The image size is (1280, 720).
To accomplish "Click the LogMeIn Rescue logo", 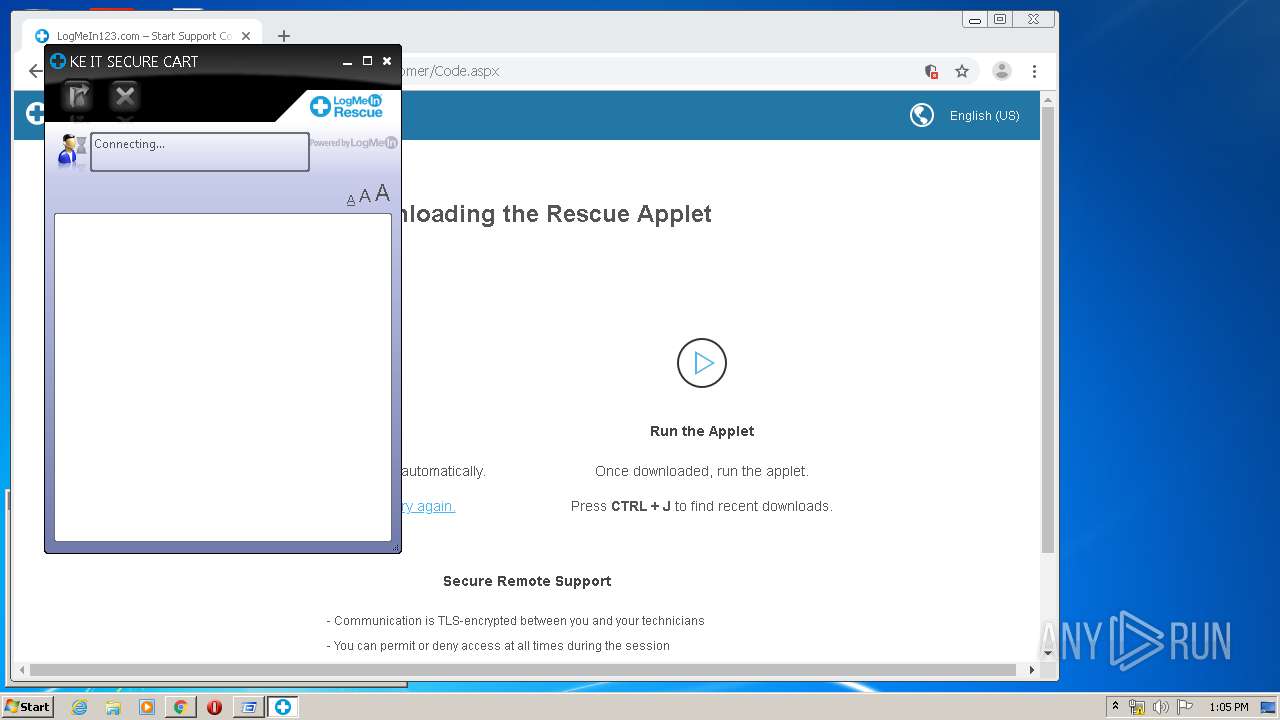I will pyautogui.click(x=346, y=106).
